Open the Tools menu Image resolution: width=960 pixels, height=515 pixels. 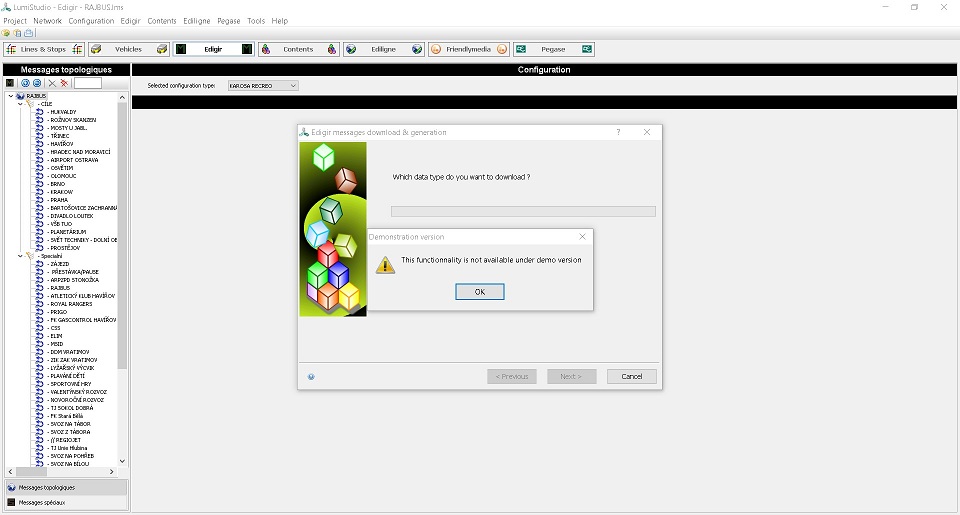[x=256, y=21]
